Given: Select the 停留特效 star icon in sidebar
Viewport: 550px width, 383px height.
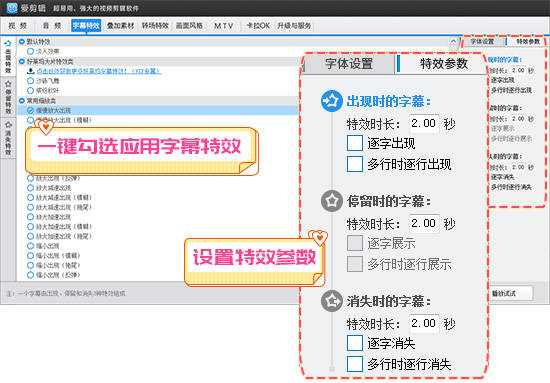Looking at the screenshot, I should point(8,84).
